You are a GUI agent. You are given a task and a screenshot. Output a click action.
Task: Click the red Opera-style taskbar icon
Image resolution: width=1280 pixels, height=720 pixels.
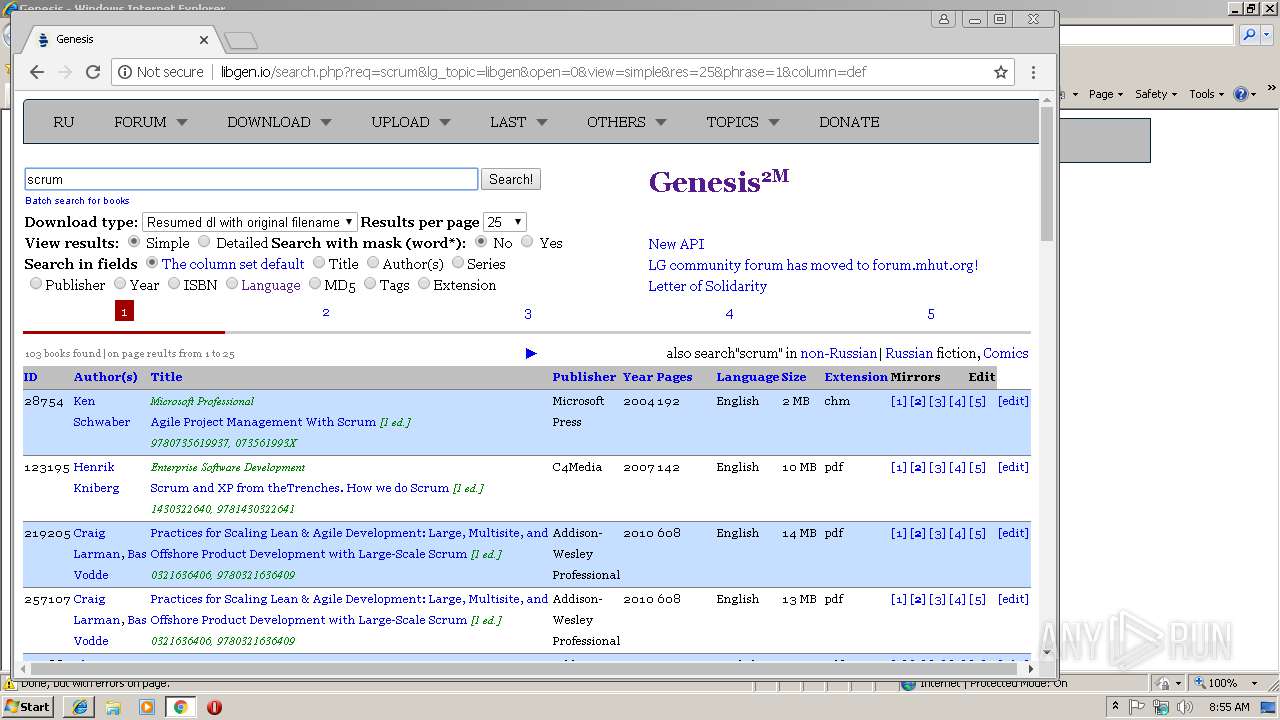point(214,706)
